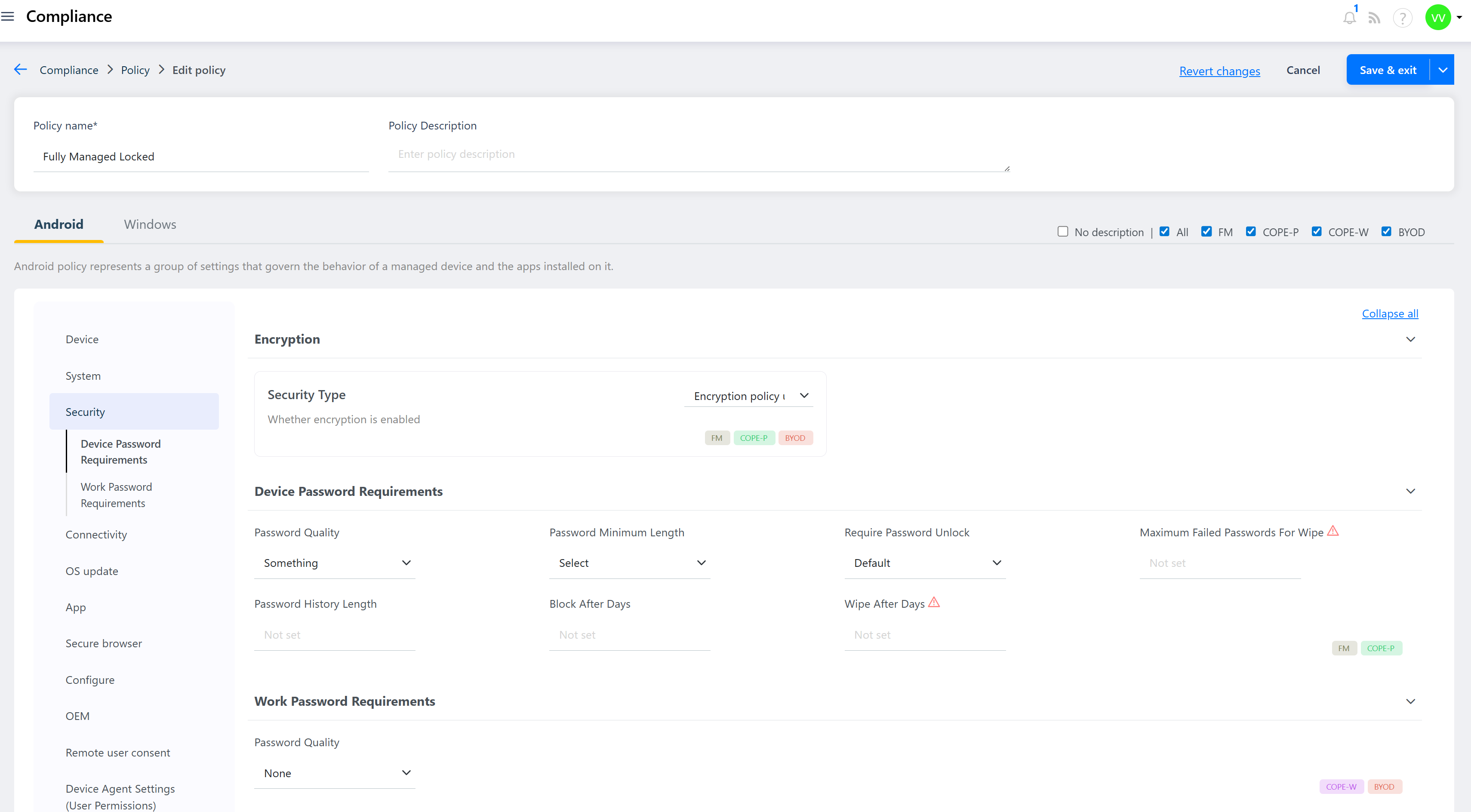Click the Policy Description text field
The width and height of the screenshot is (1471, 812).
coord(699,155)
